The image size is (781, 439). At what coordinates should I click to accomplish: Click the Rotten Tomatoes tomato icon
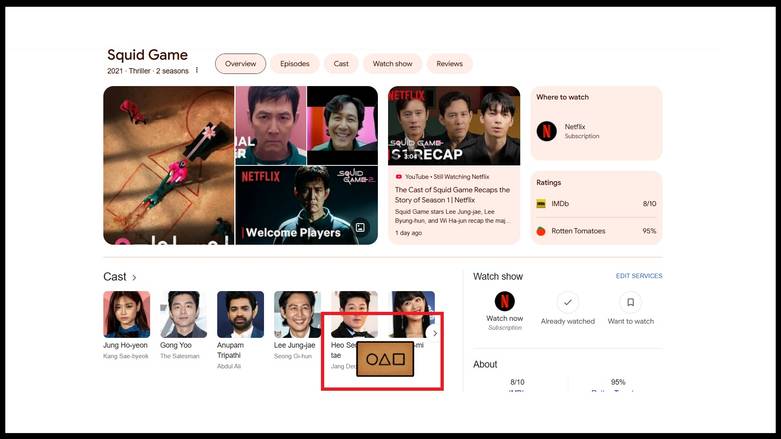coord(541,231)
